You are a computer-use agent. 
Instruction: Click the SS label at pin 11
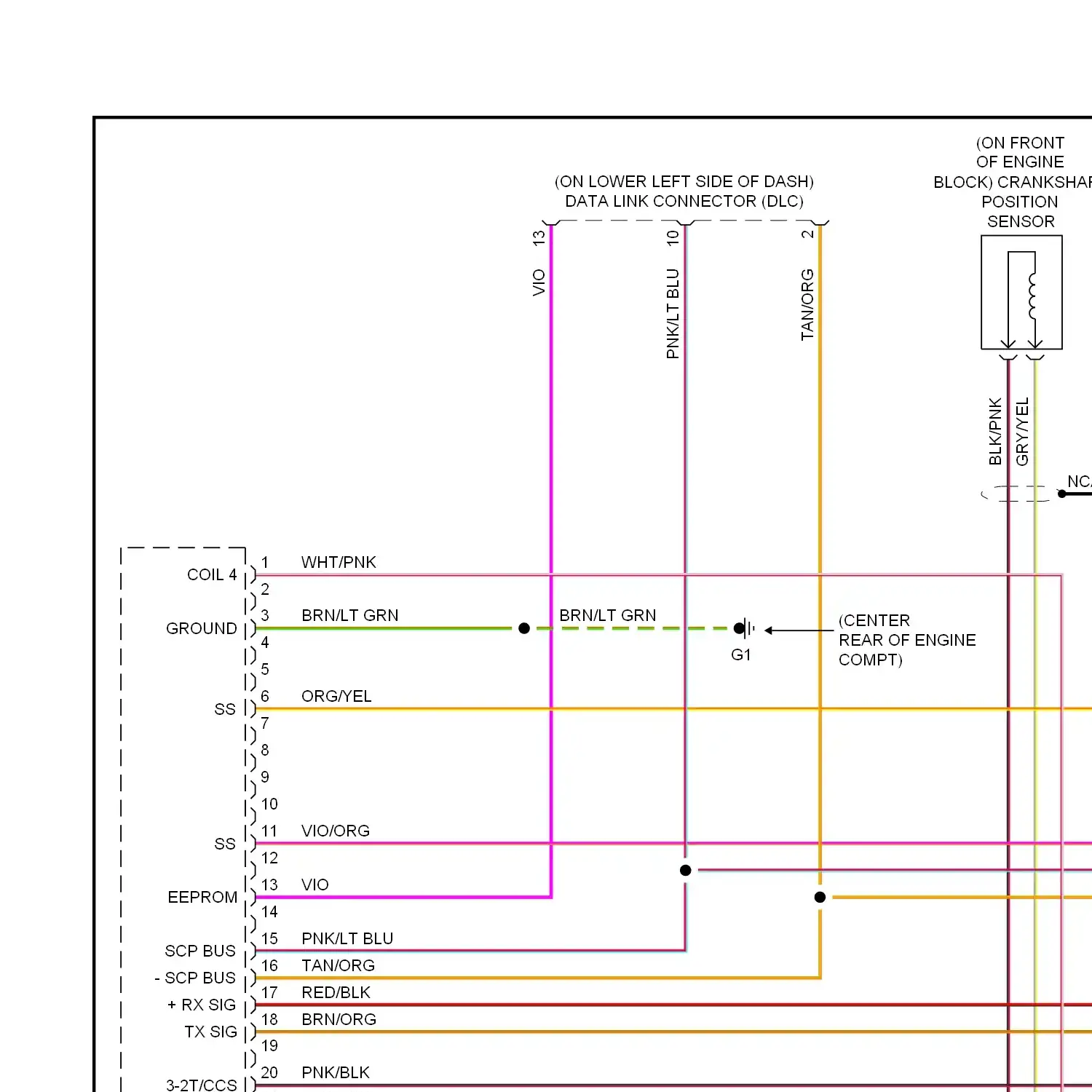point(225,844)
